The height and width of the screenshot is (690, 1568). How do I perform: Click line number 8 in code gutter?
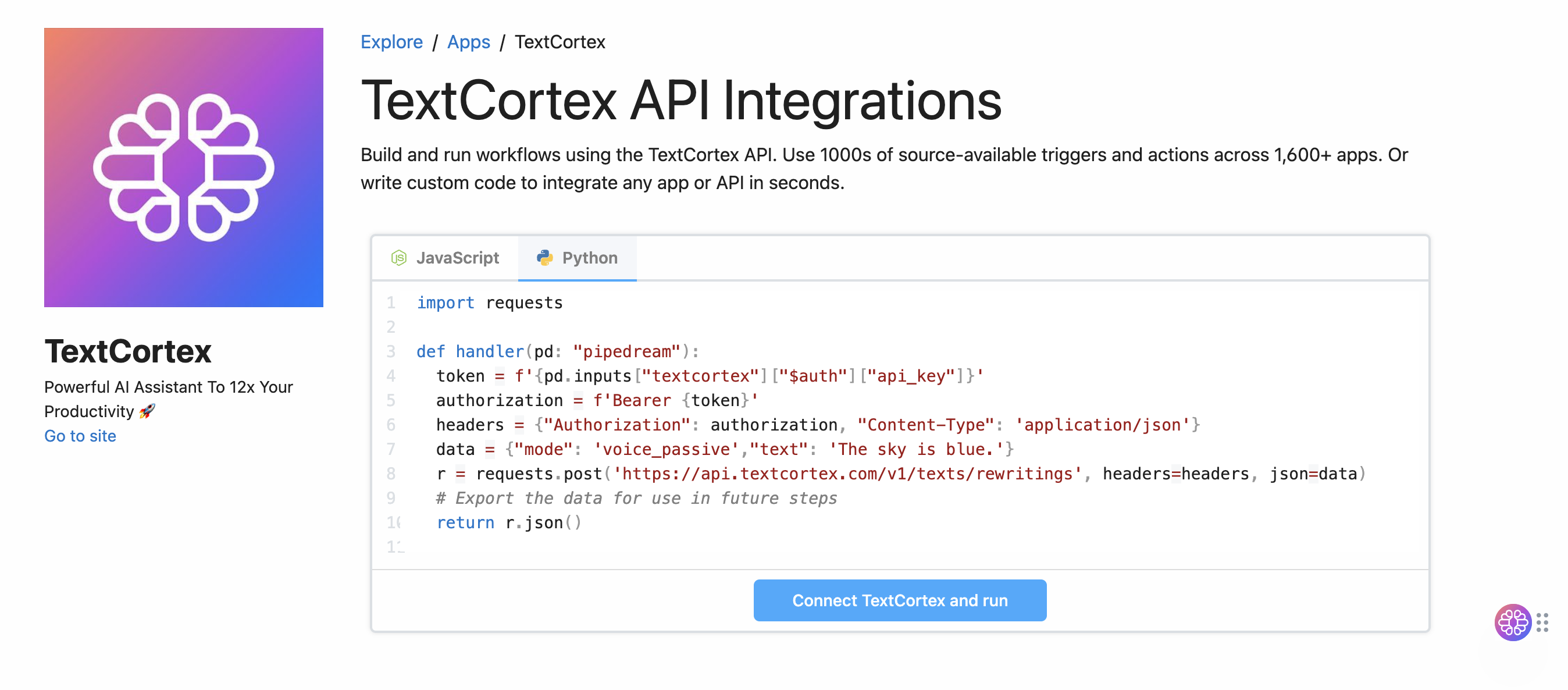pyautogui.click(x=391, y=473)
